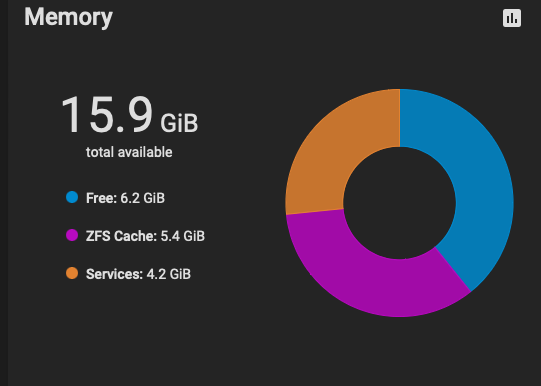Viewport: 541px width, 386px height.
Task: Select the ZFS Cache: 5.4 GiB label
Action: point(145,236)
